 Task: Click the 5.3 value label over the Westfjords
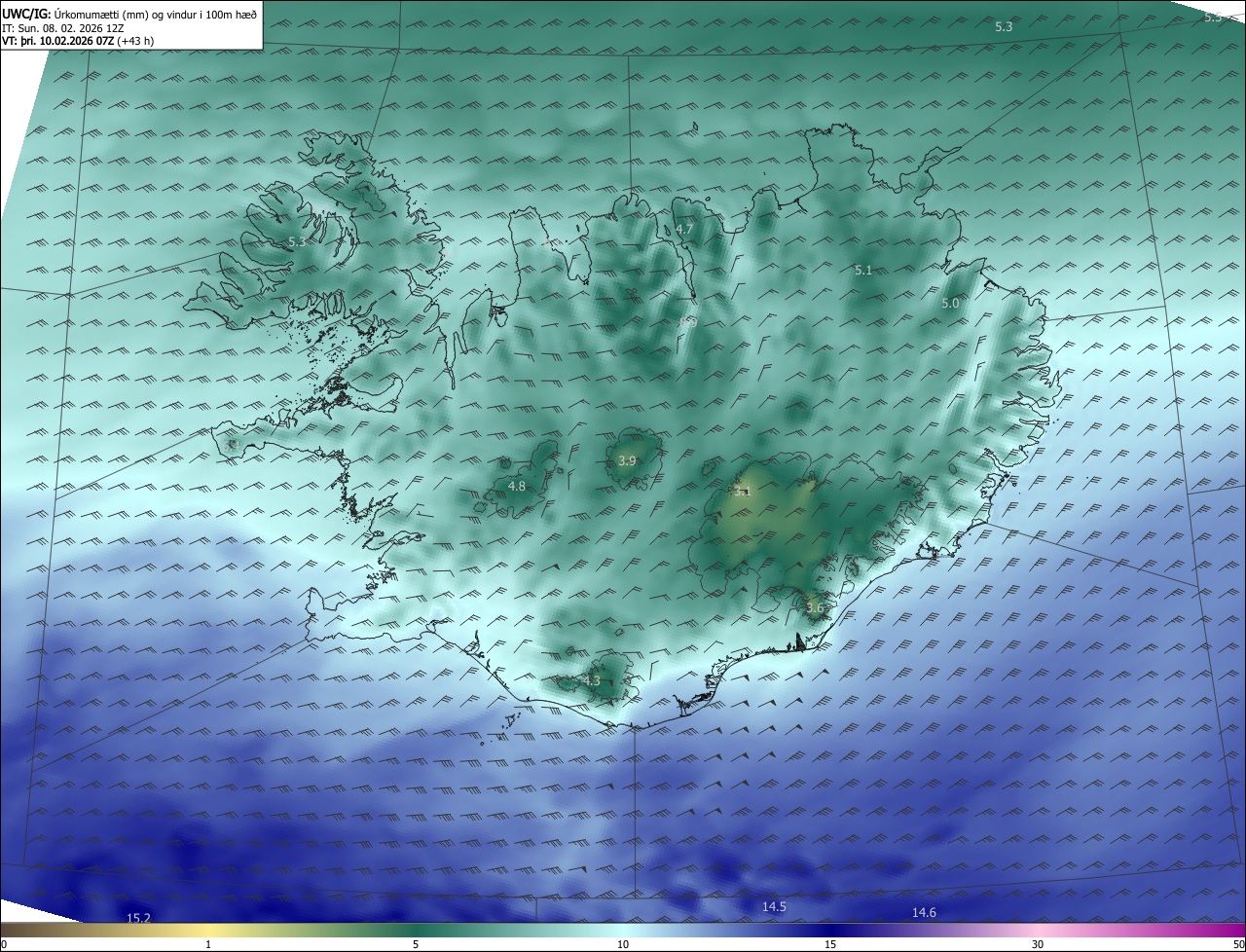(x=297, y=241)
